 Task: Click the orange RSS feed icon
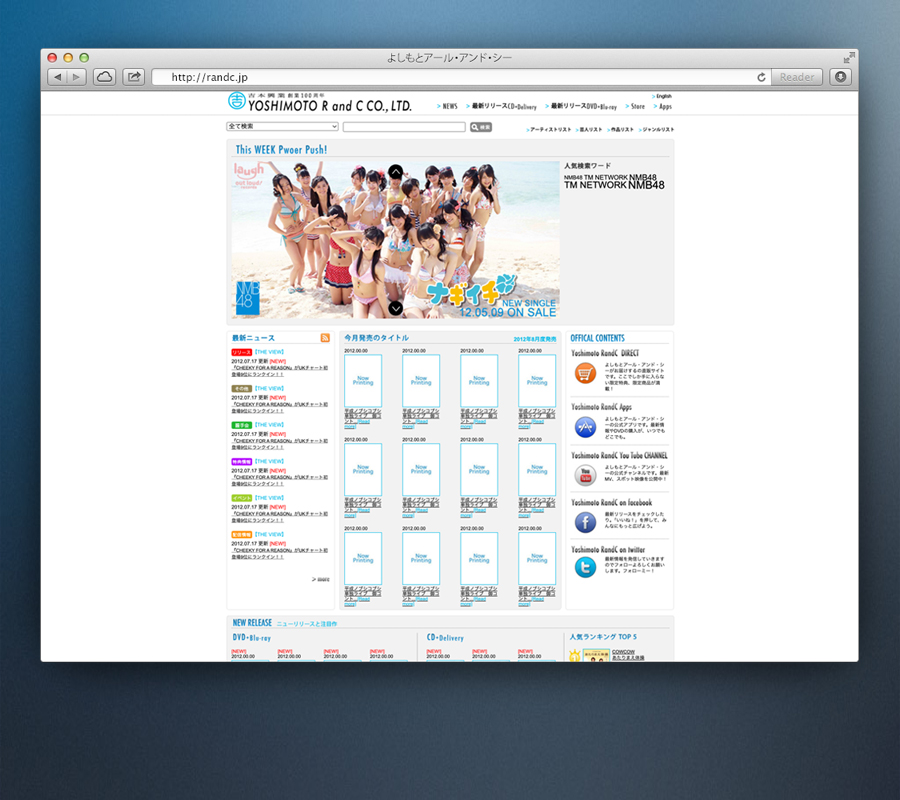pos(325,338)
